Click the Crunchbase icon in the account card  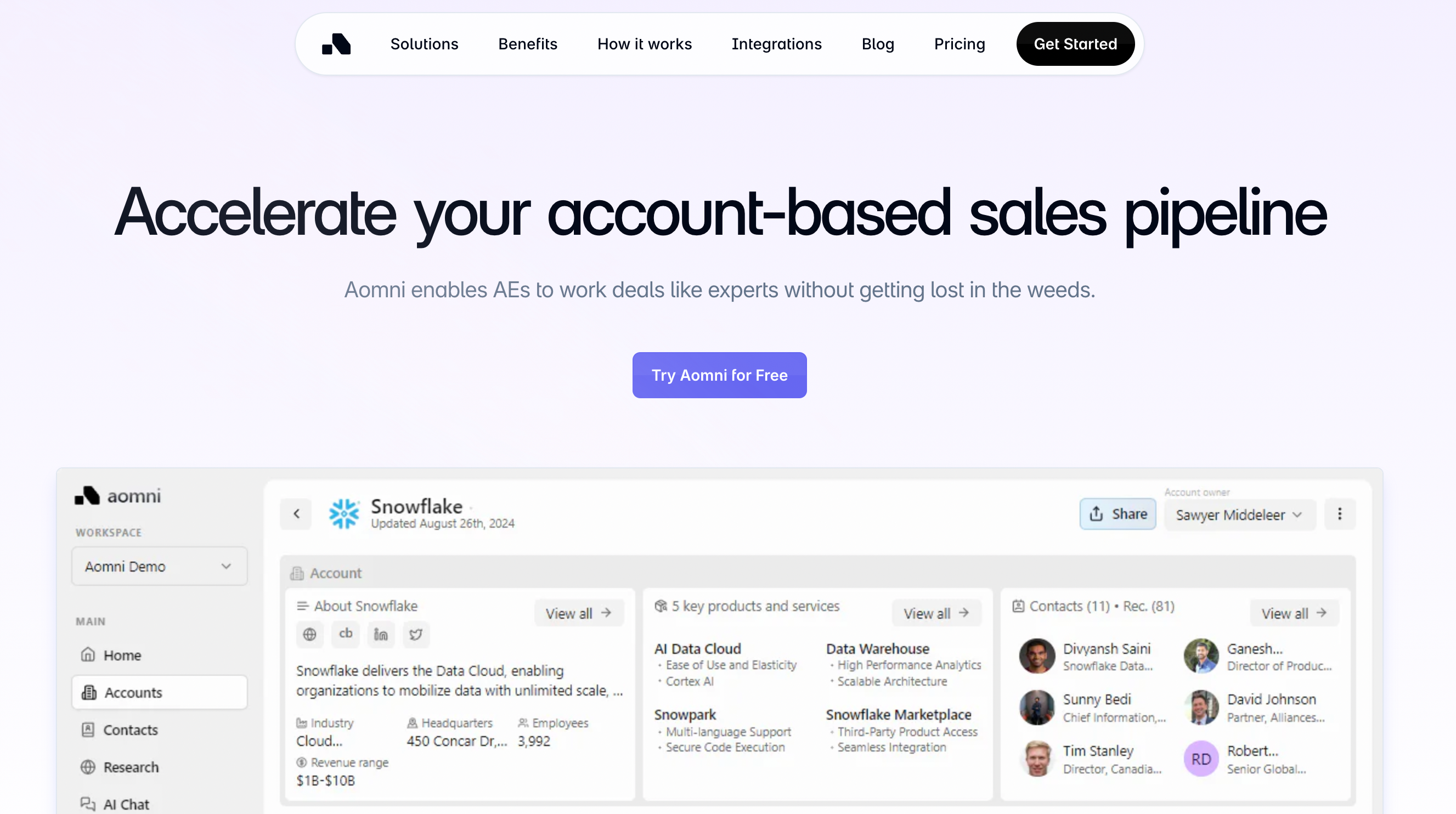point(346,634)
